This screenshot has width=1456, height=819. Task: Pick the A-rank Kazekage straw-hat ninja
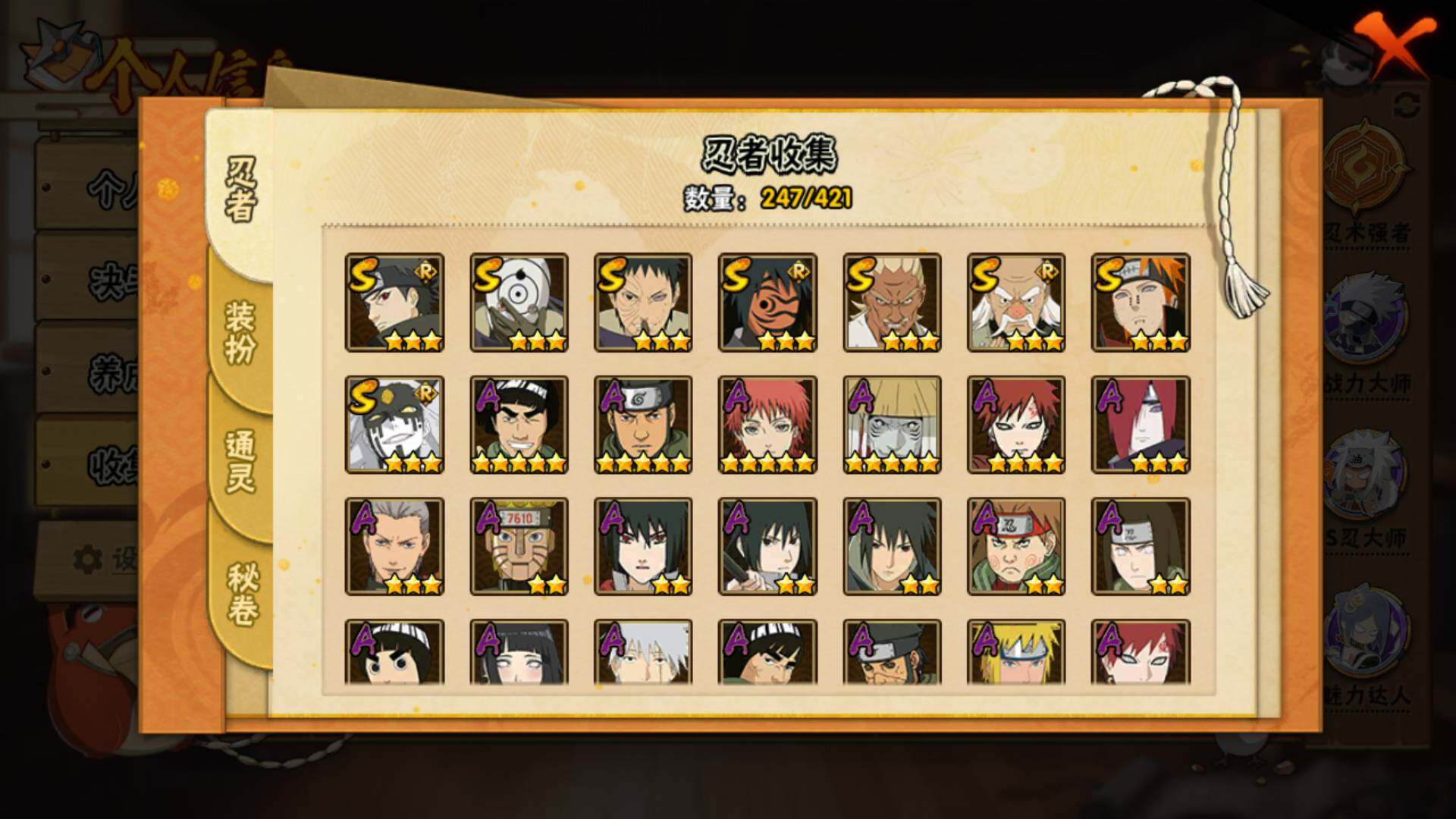coord(892,425)
